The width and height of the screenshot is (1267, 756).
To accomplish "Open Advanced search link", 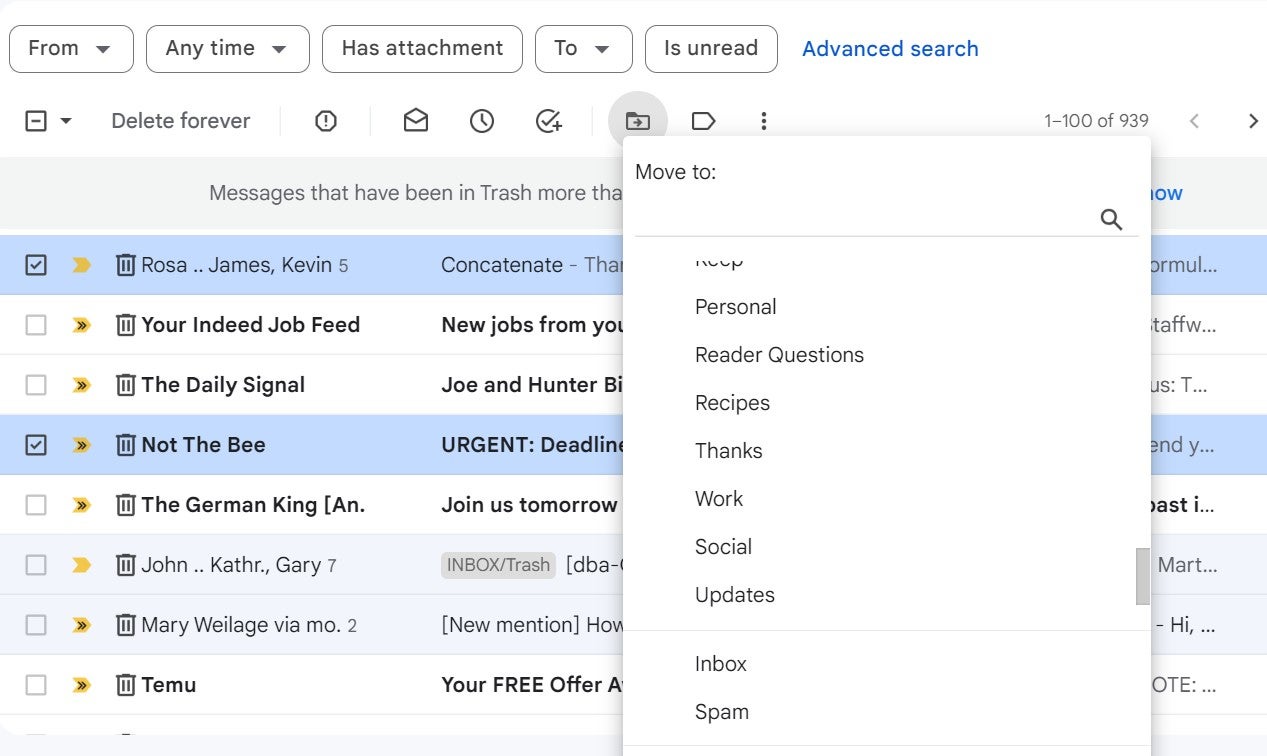I will tap(890, 49).
